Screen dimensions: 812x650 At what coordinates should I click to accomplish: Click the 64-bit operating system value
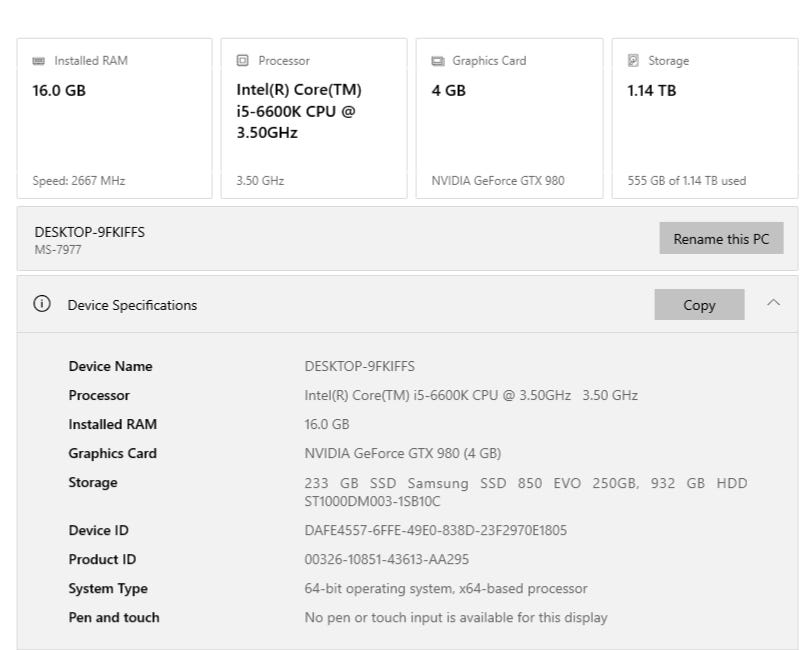tap(445, 589)
